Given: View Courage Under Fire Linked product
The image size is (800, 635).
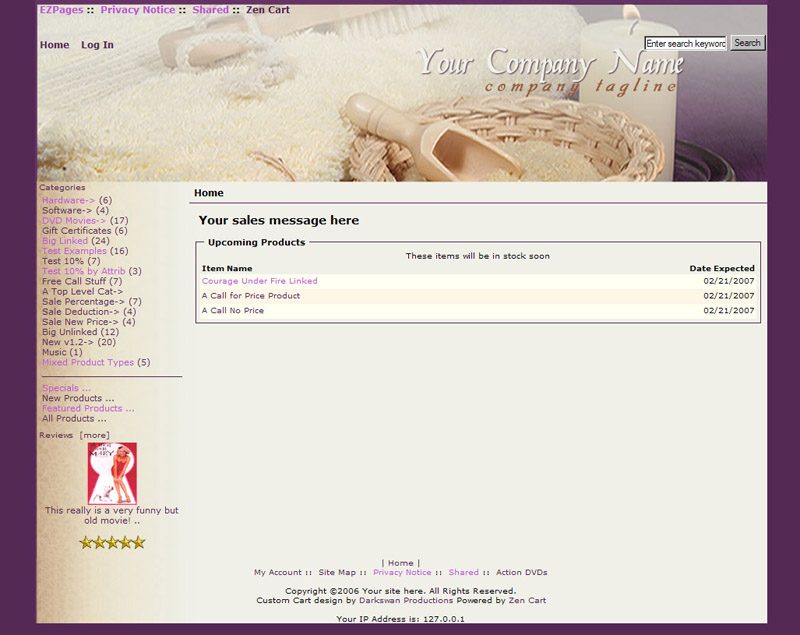Looking at the screenshot, I should 259,281.
